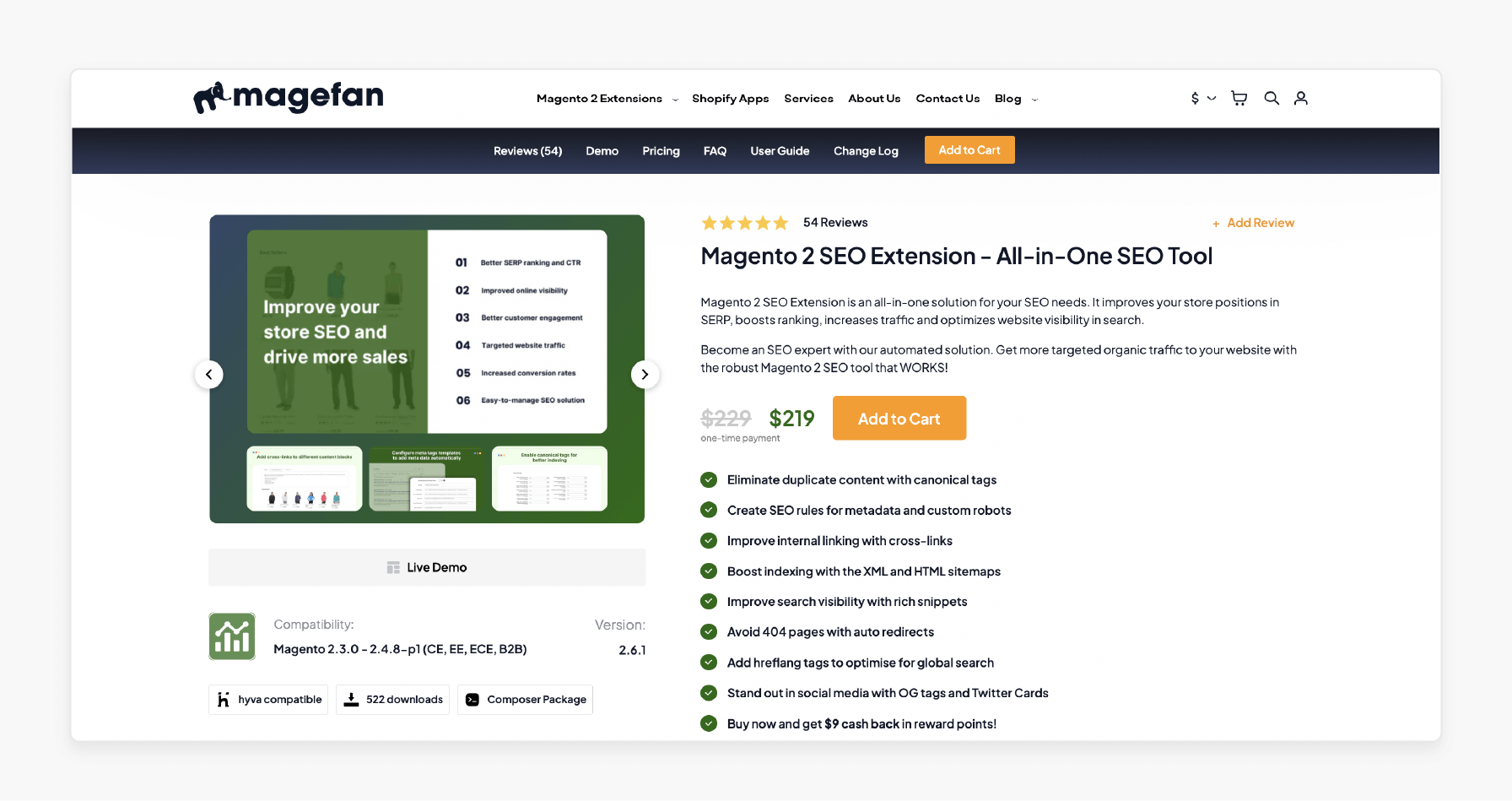The width and height of the screenshot is (1512, 801).
Task: Show previous gallery image arrow
Action: pyautogui.click(x=209, y=374)
